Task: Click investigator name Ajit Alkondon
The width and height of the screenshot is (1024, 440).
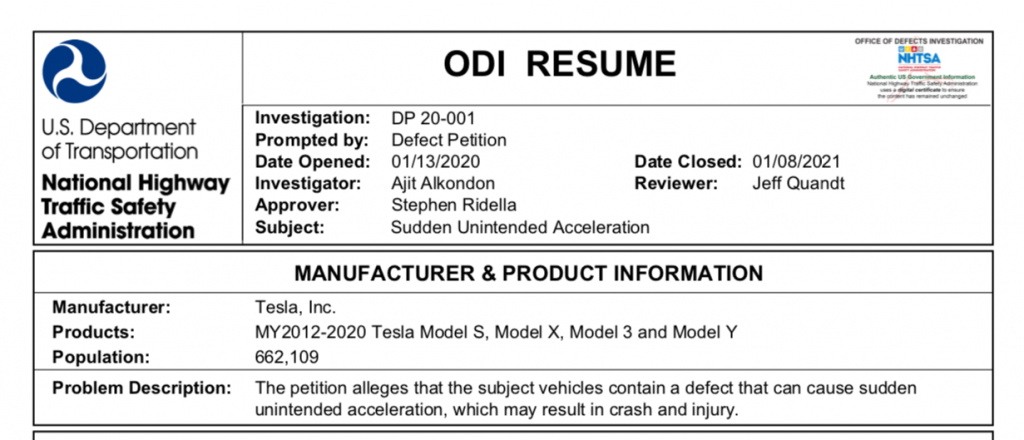Action: click(443, 183)
